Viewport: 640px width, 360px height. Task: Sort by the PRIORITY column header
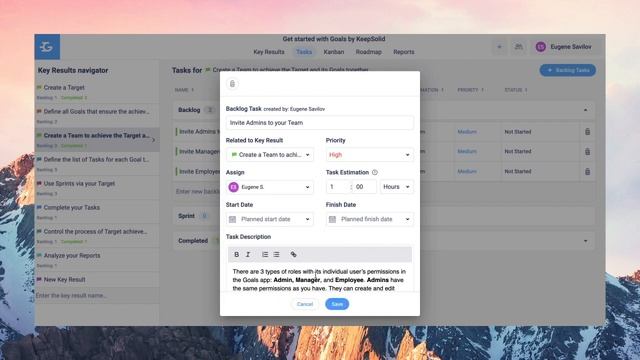(470, 90)
